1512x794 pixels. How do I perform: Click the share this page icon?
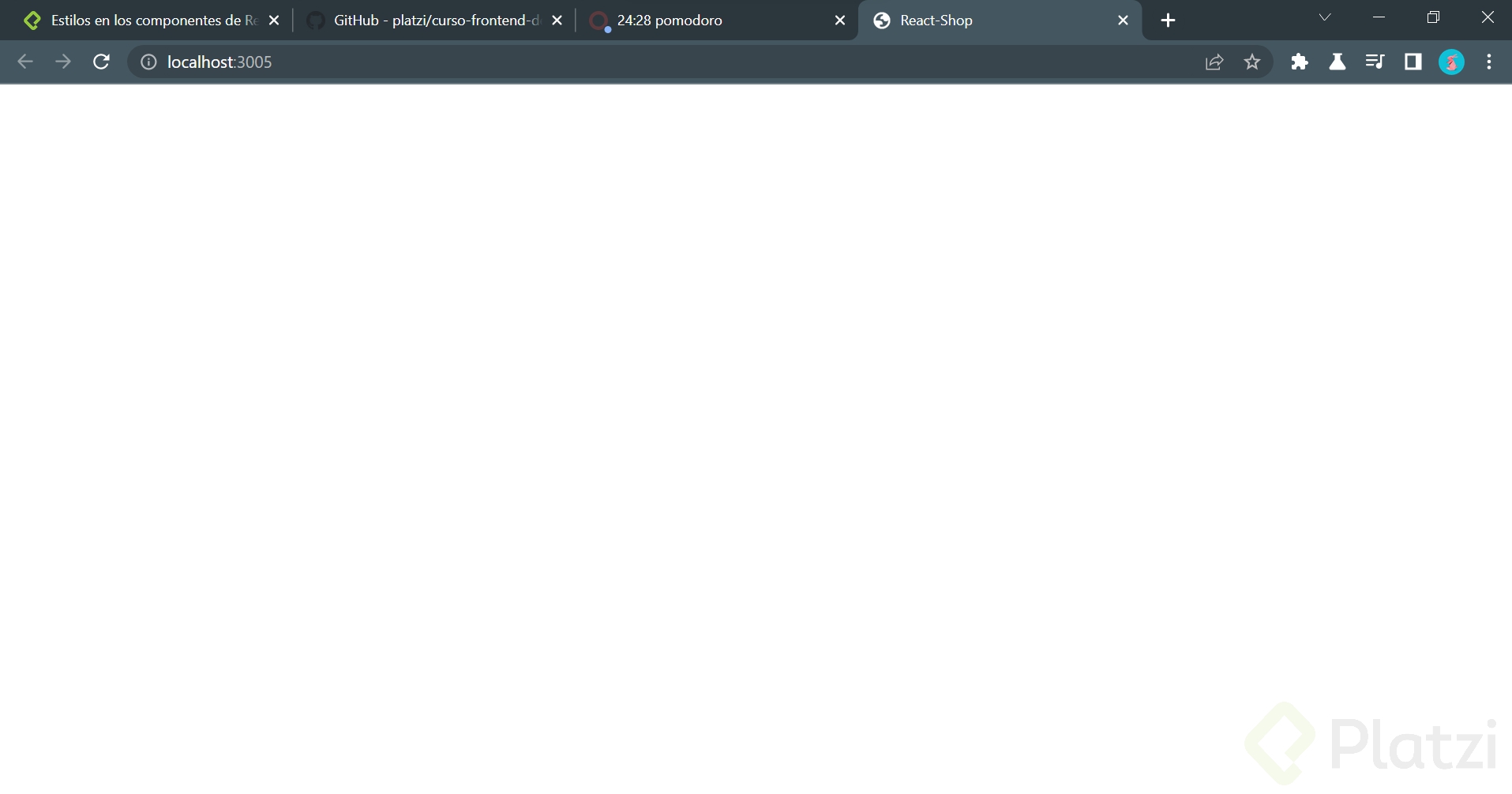pyautogui.click(x=1214, y=62)
